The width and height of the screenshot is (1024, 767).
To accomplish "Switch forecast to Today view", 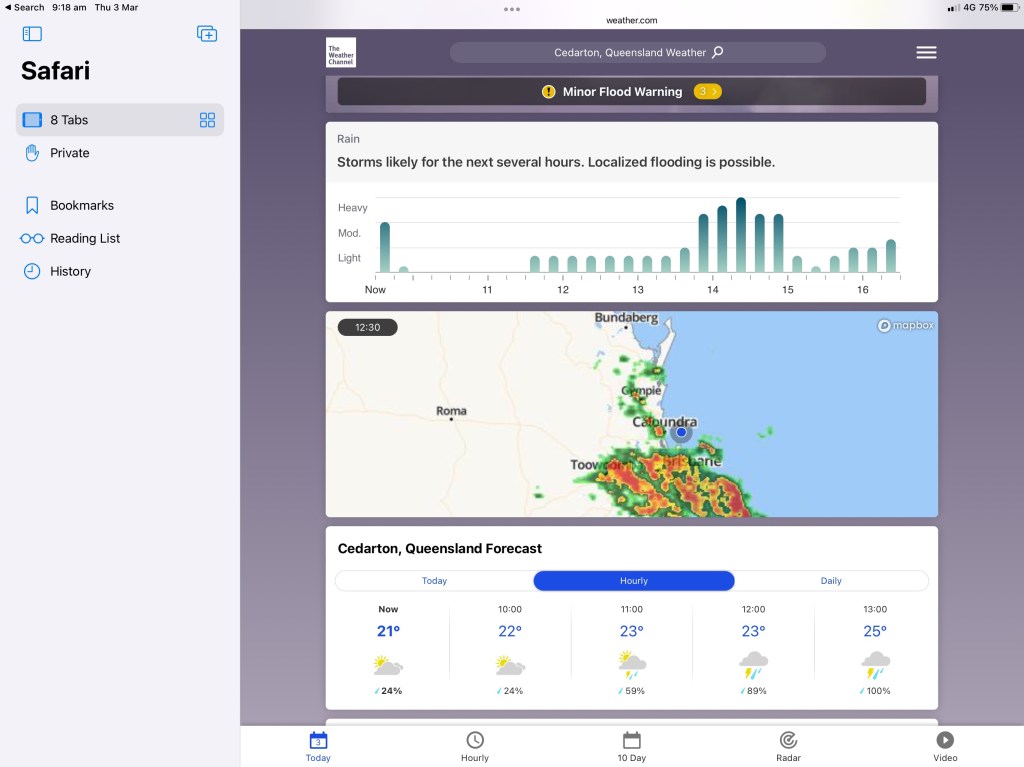I will tap(434, 581).
